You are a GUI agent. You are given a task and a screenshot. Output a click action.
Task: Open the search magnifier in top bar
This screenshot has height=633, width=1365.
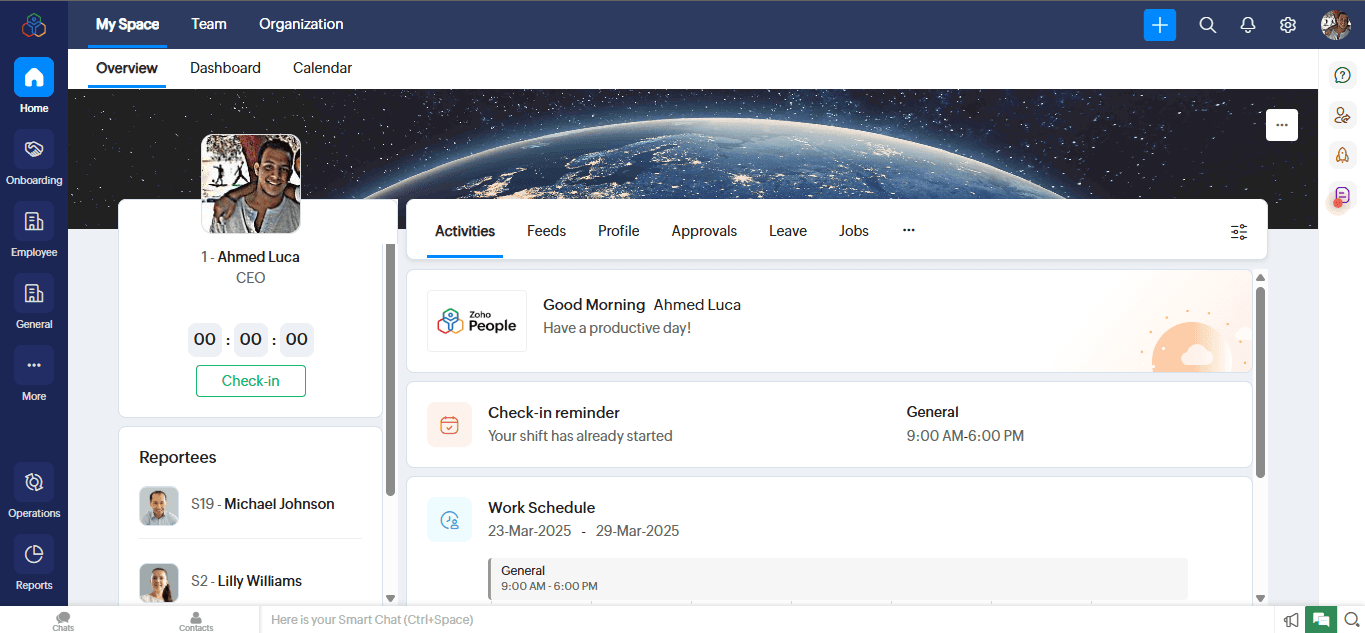(x=1207, y=25)
